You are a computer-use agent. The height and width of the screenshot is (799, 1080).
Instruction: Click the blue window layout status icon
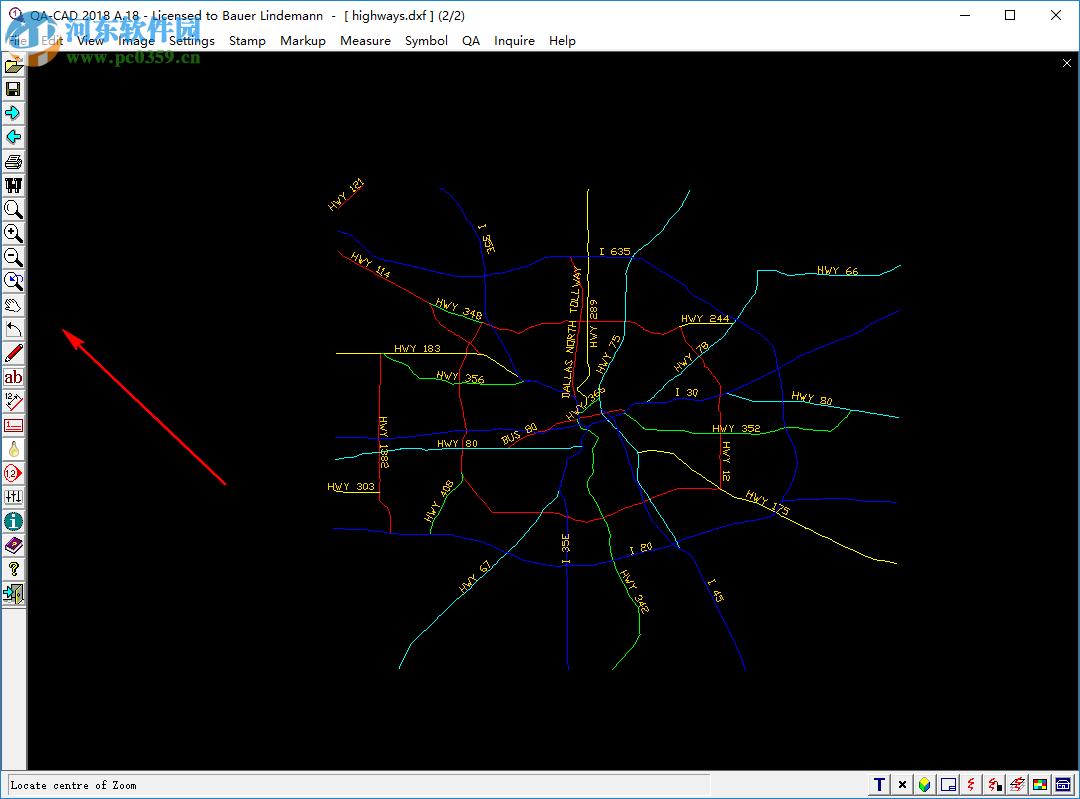[x=948, y=785]
